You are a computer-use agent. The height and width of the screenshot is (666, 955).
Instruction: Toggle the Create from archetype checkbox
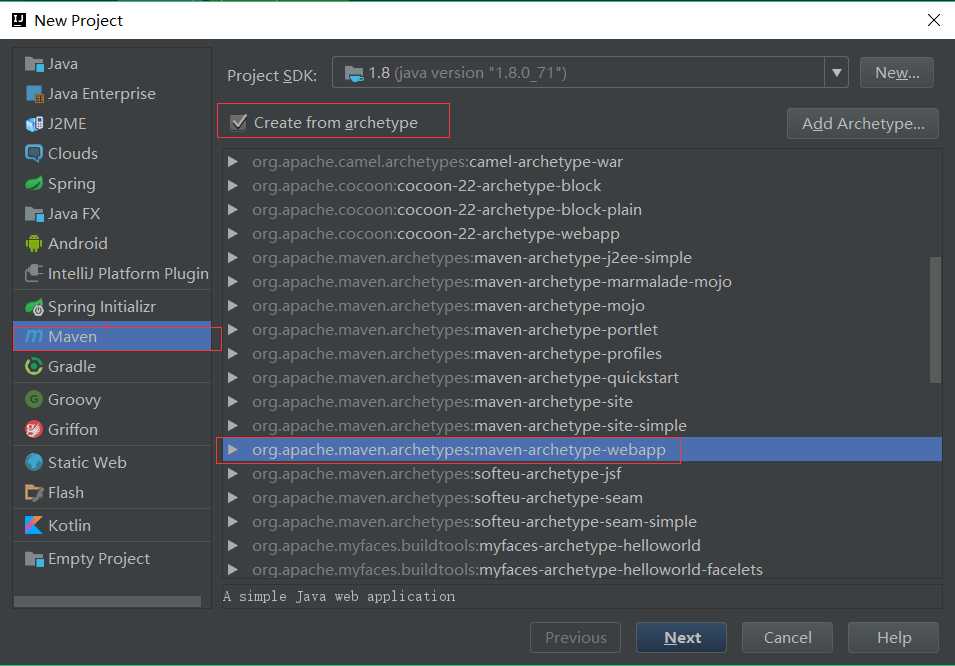(x=238, y=122)
